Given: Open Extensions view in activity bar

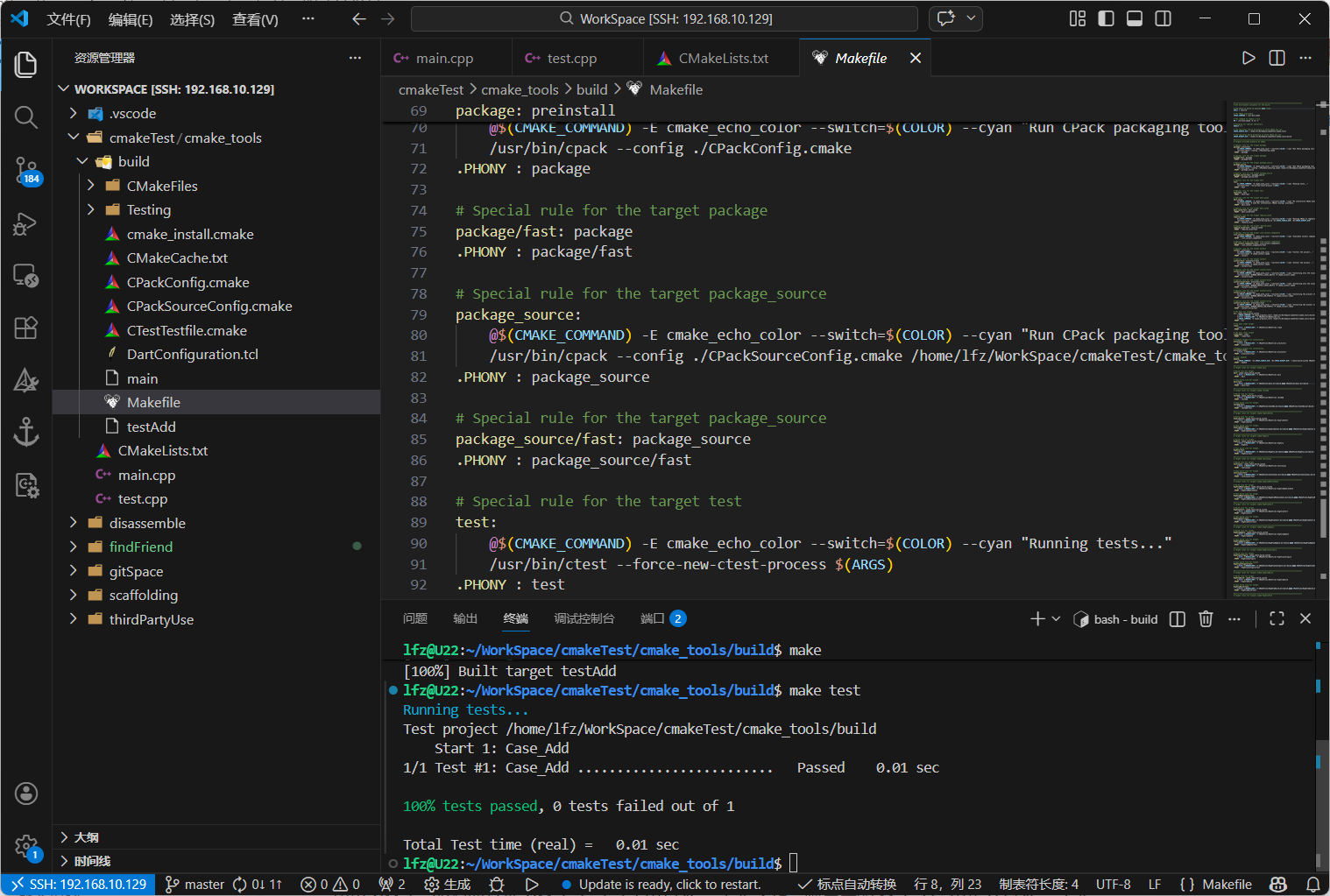Looking at the screenshot, I should (26, 328).
